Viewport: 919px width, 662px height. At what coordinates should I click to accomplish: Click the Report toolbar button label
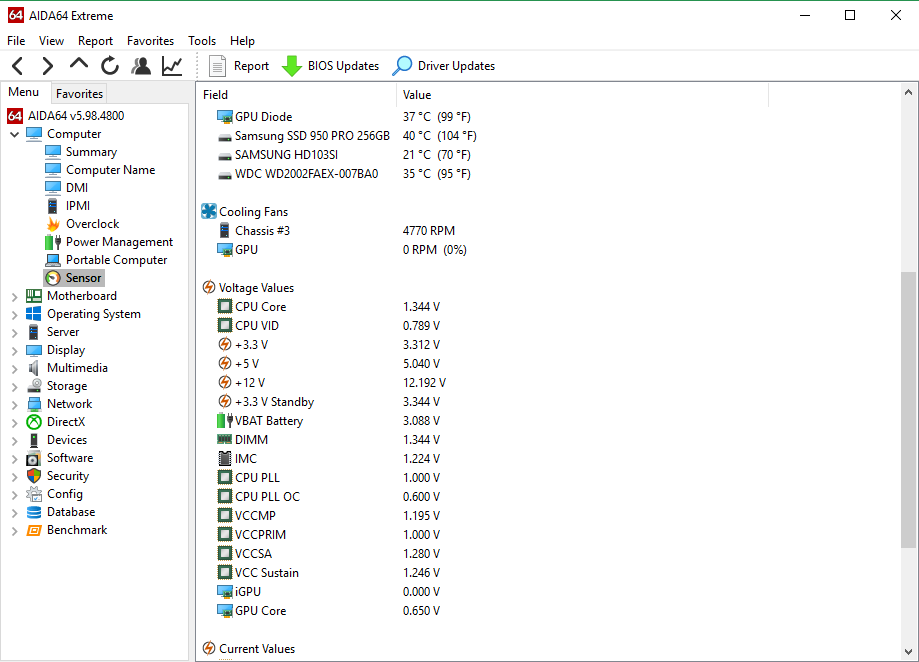tap(251, 66)
